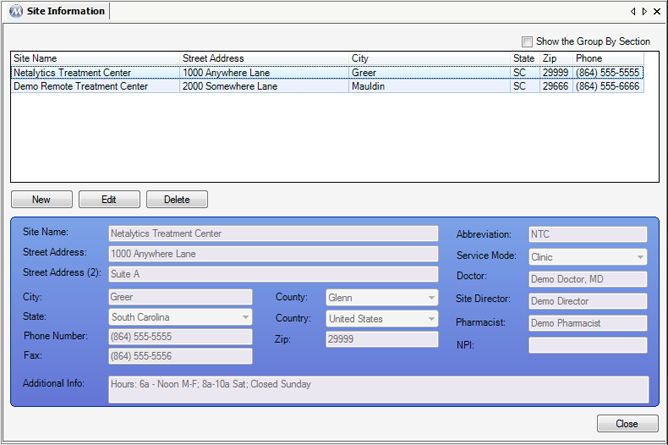This screenshot has height=445, width=668.
Task: Select the Demo Remote Treatment Center row
Action: click(327, 86)
